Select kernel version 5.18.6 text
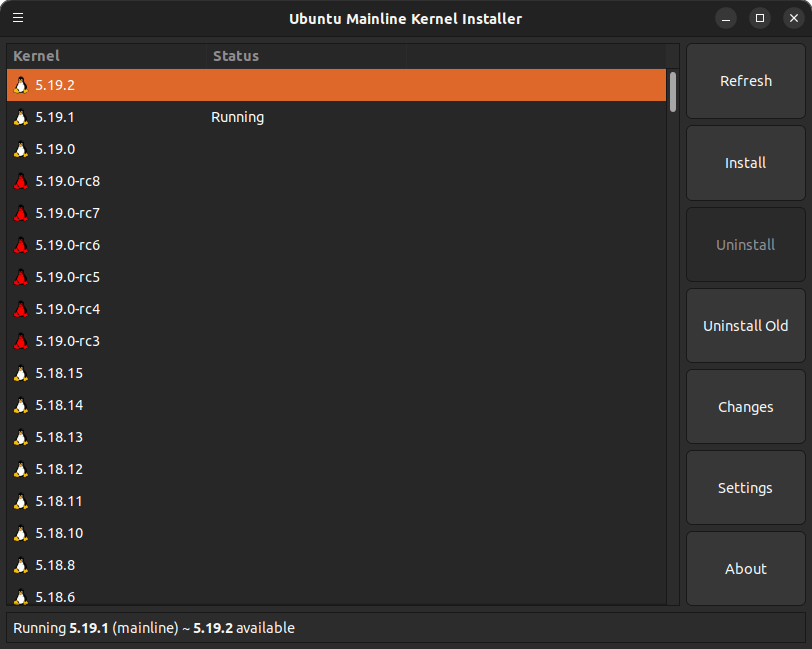The image size is (812, 649). click(x=55, y=597)
